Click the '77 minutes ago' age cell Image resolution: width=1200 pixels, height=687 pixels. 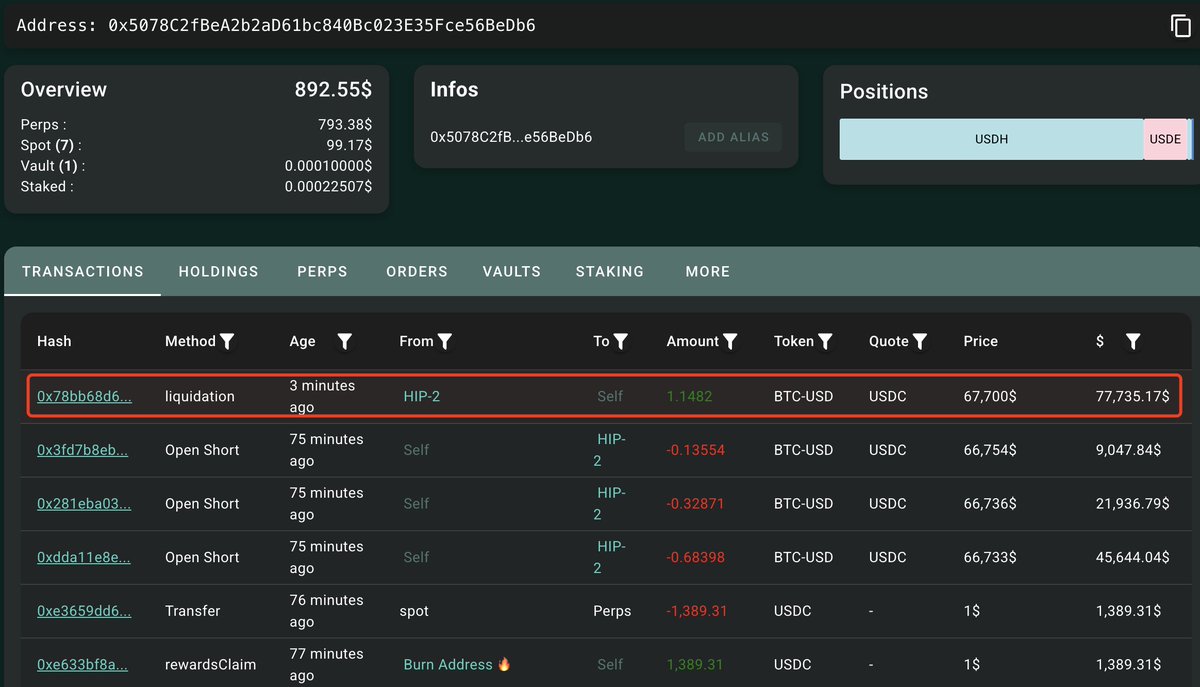tap(326, 665)
